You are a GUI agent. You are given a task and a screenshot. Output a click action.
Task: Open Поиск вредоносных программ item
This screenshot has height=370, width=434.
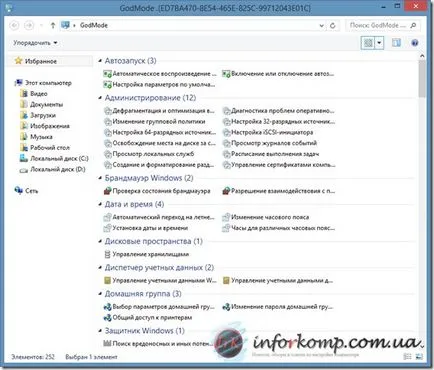[x=158, y=344]
